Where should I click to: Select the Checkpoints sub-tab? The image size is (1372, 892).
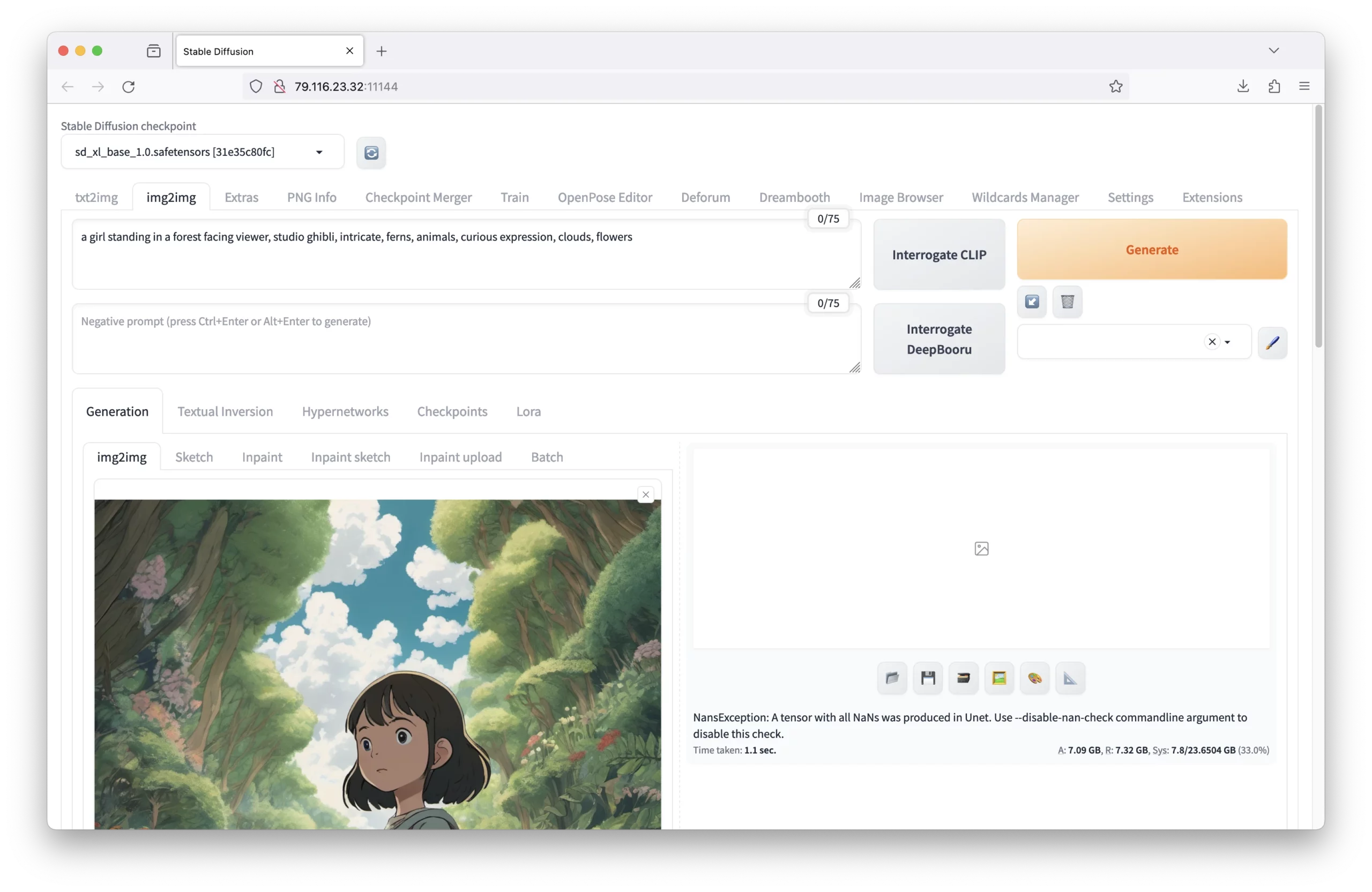(x=452, y=411)
